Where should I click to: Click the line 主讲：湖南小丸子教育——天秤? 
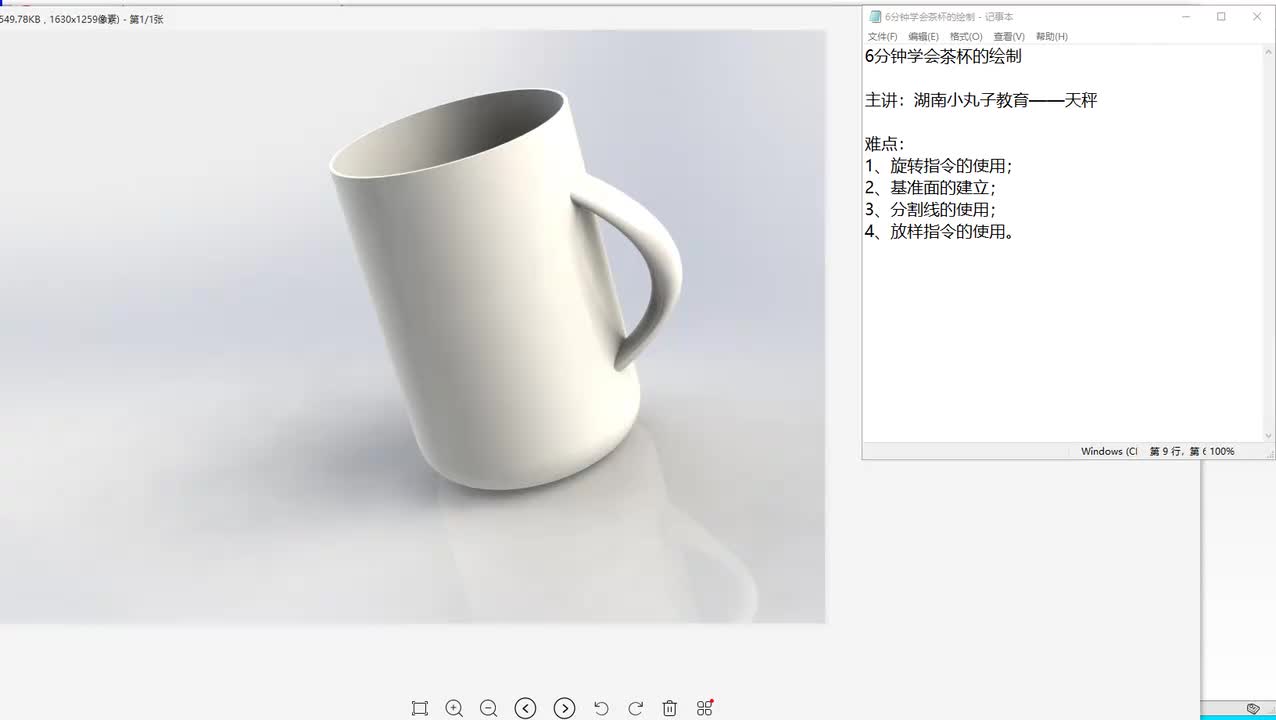pyautogui.click(x=981, y=100)
